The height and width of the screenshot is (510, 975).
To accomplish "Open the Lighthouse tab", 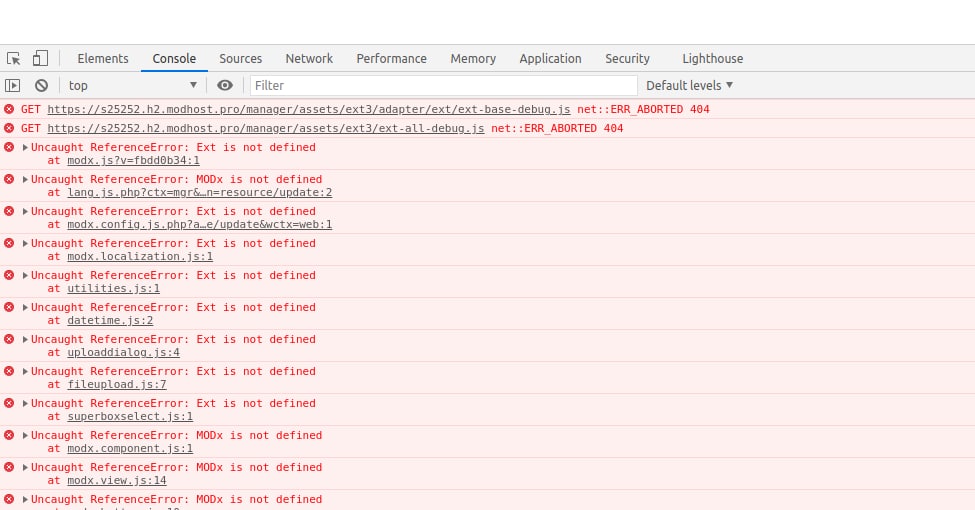I will click(x=713, y=58).
